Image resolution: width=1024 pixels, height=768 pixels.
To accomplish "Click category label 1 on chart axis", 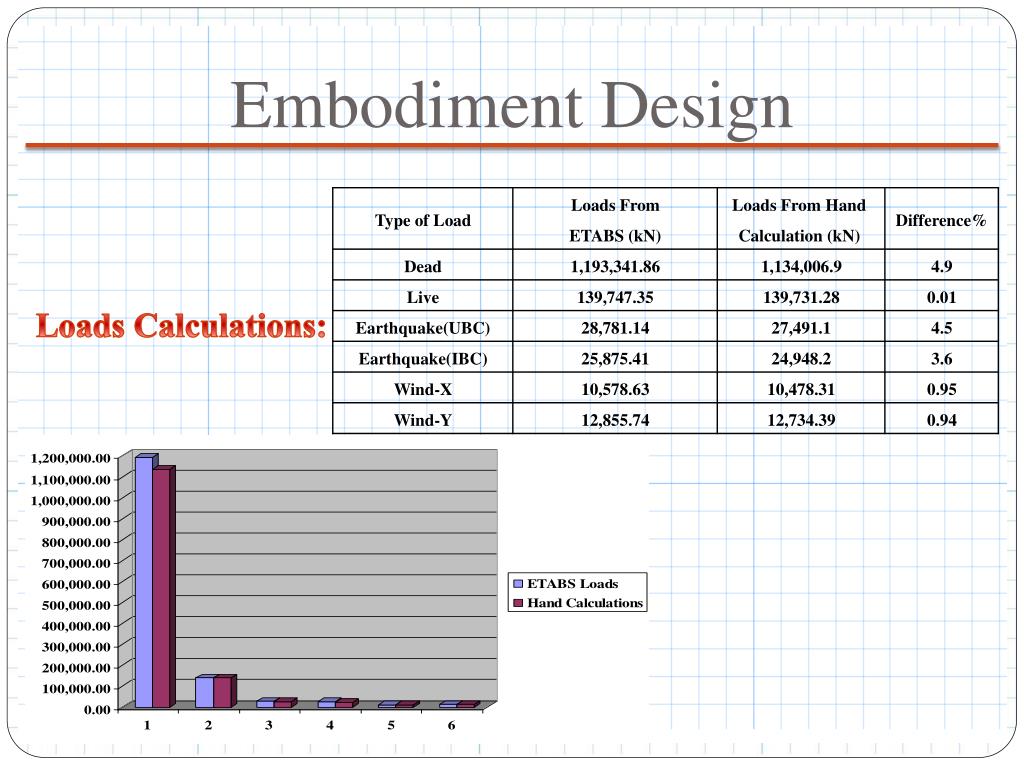I will point(147,726).
